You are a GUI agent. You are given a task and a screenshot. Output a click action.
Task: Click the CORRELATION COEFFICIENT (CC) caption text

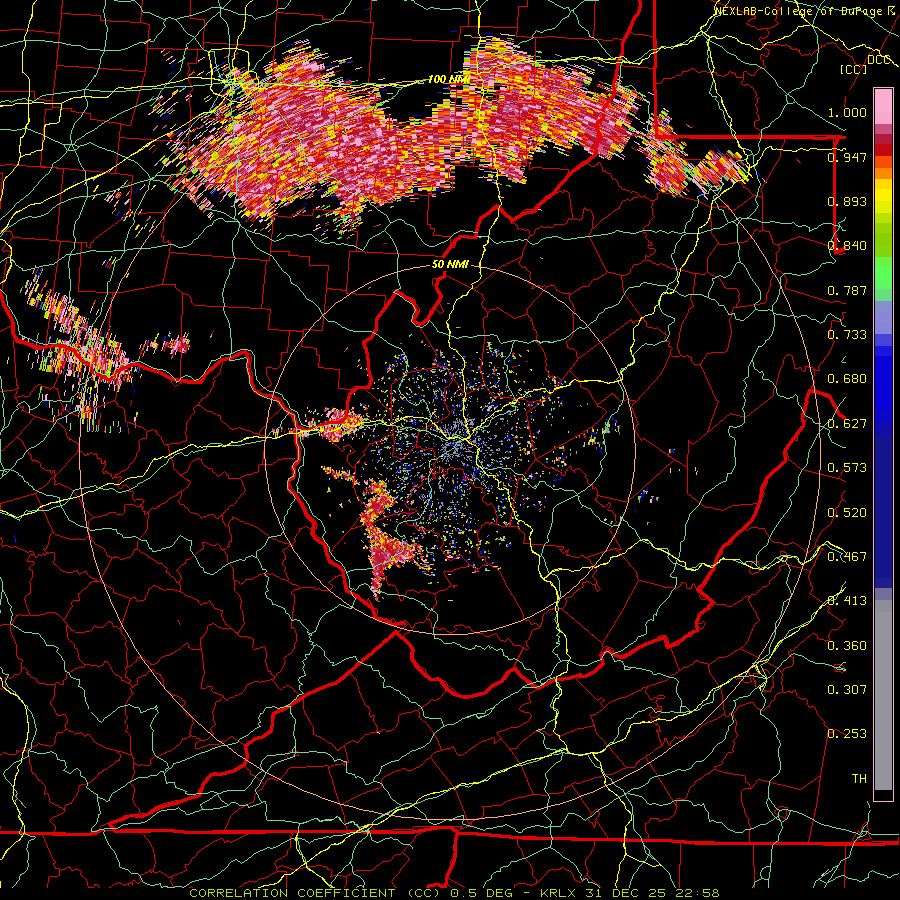click(x=315, y=893)
